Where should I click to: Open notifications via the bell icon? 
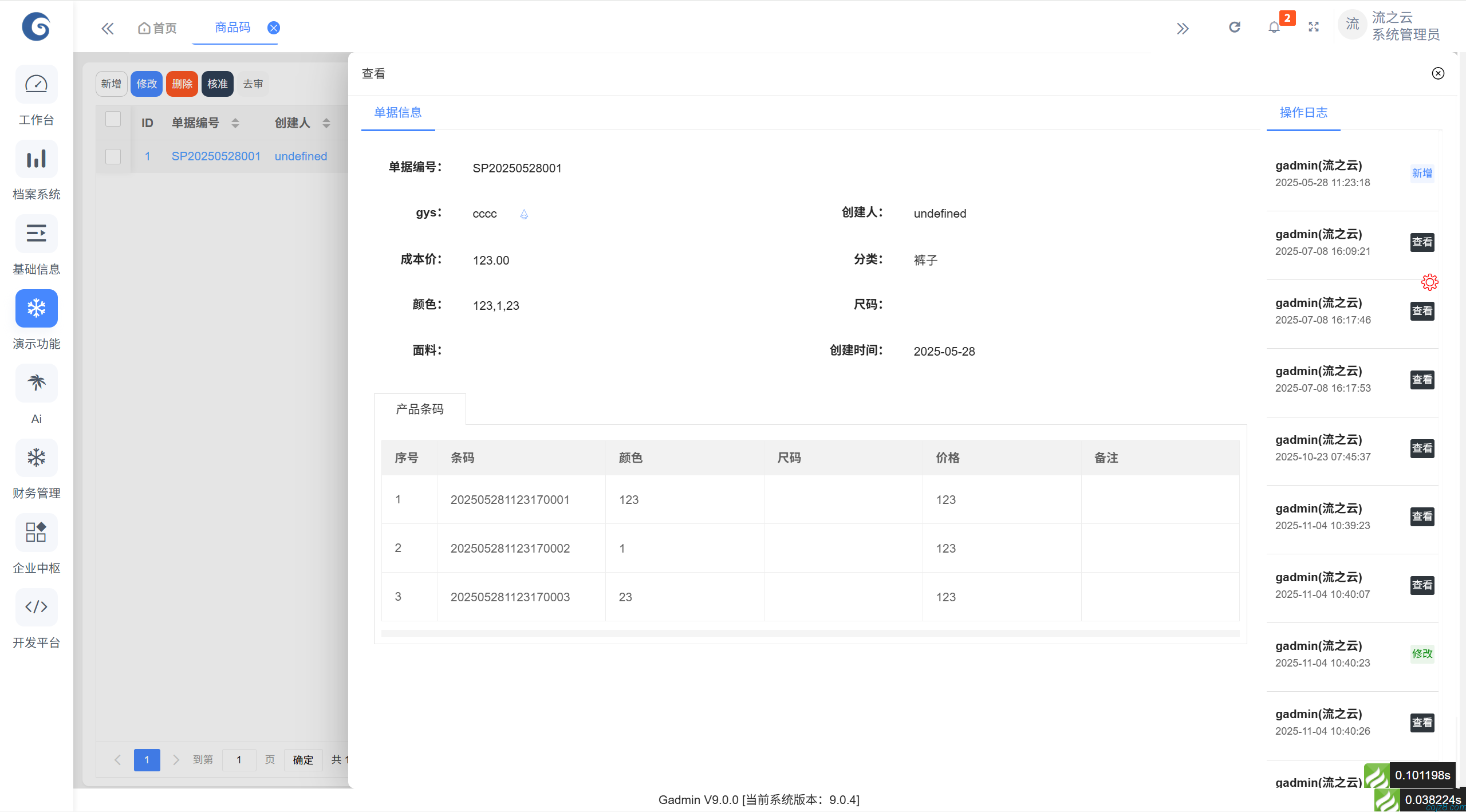(x=1273, y=27)
